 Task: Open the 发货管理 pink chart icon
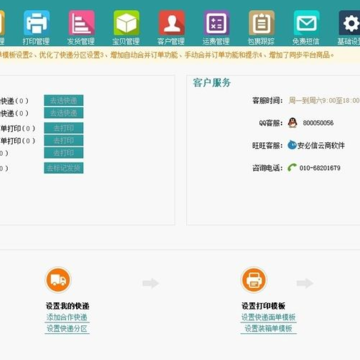click(x=82, y=23)
